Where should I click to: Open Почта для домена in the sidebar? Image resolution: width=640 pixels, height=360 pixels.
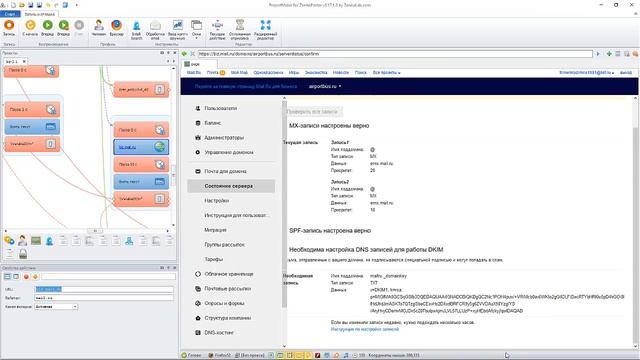click(225, 171)
